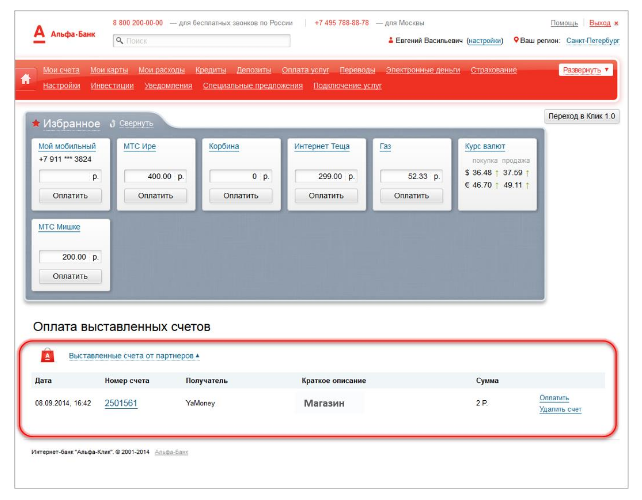Open Мой мобильный favorite link
The height and width of the screenshot is (500, 642).
67,146
